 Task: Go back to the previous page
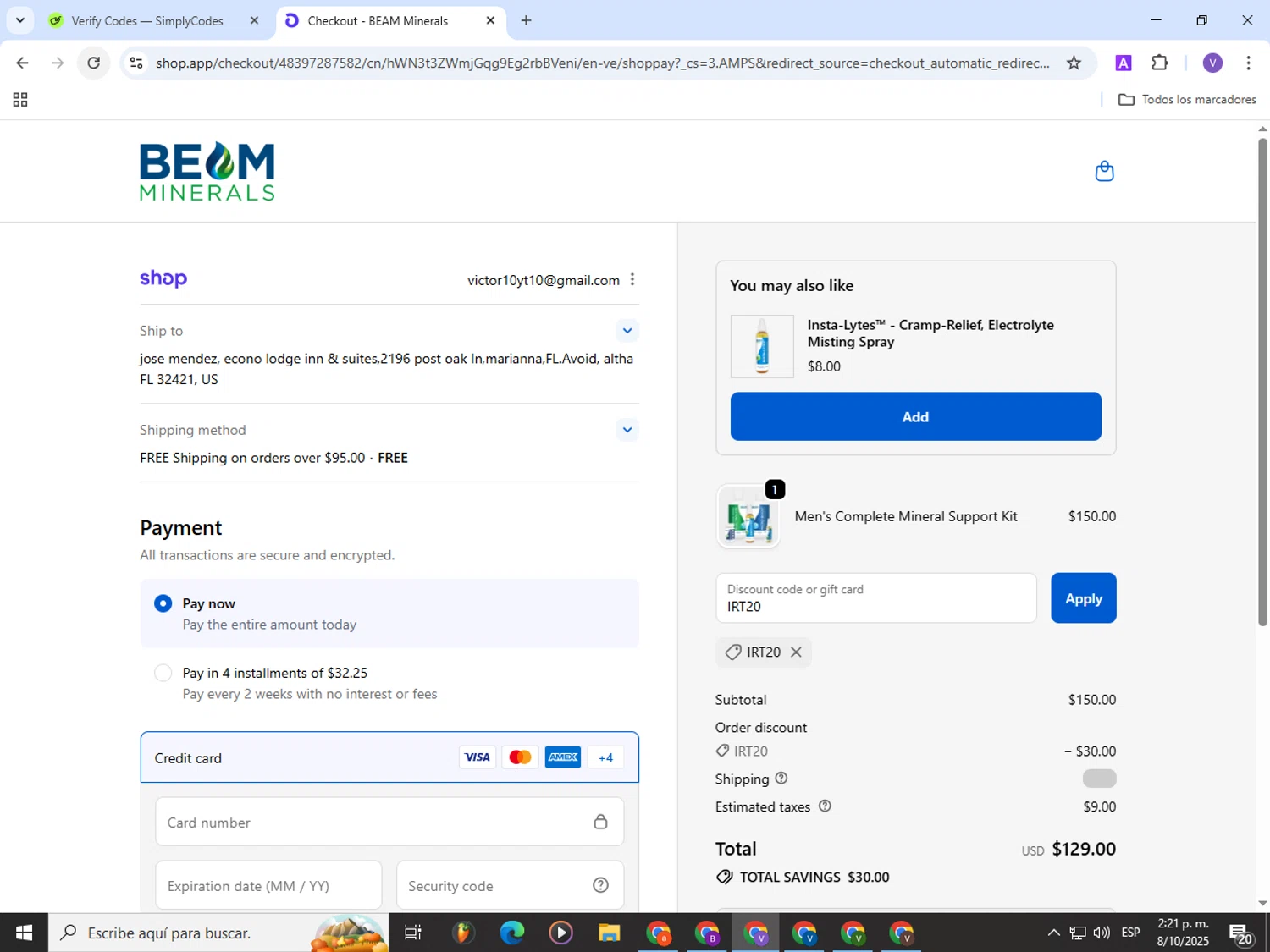[23, 63]
